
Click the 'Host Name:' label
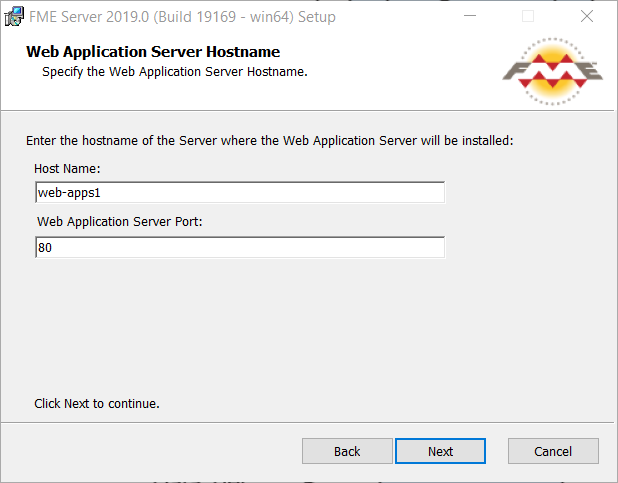[67, 169]
